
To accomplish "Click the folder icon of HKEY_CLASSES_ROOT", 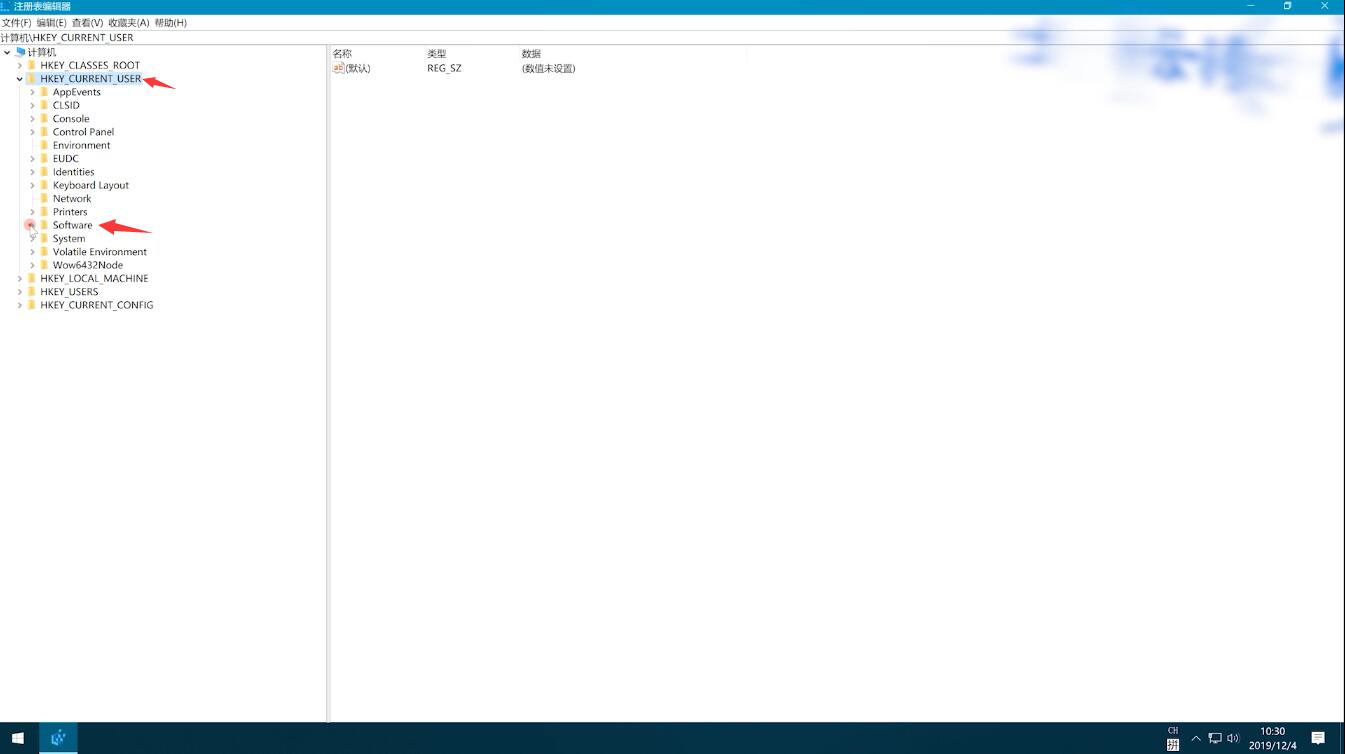I will tap(32, 65).
